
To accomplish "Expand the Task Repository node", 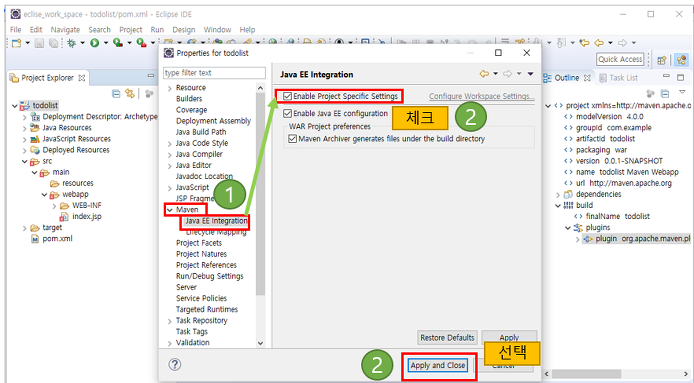I will pyautogui.click(x=170, y=321).
